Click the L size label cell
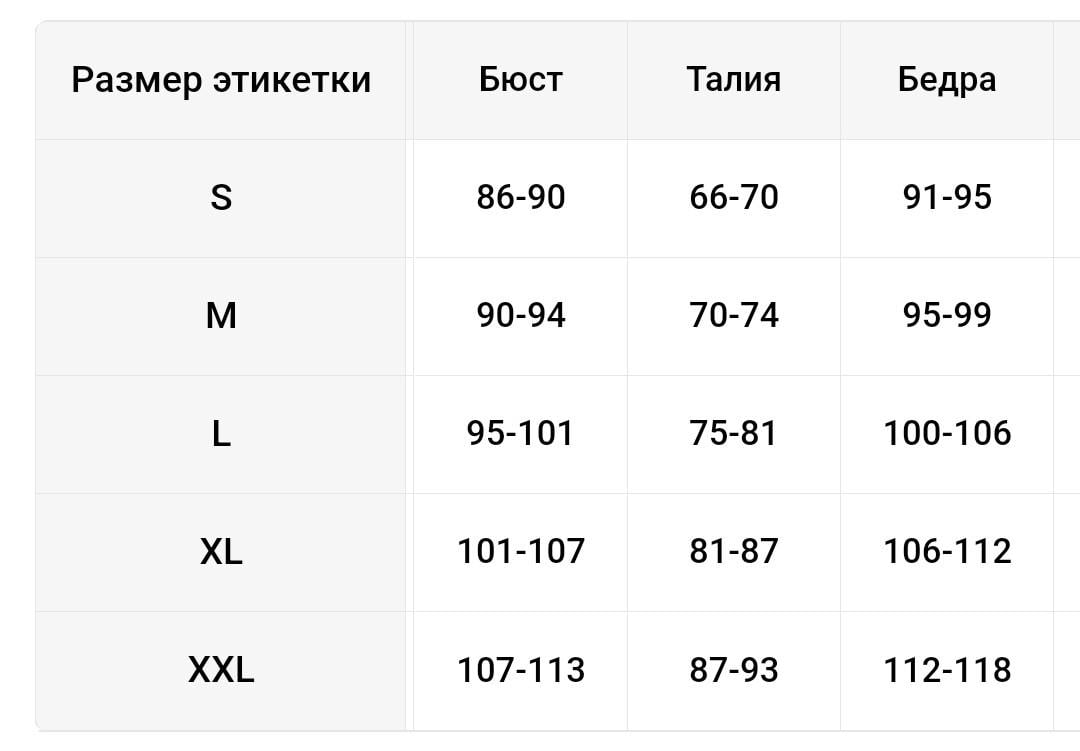Image resolution: width=1080 pixels, height=751 pixels. point(221,434)
